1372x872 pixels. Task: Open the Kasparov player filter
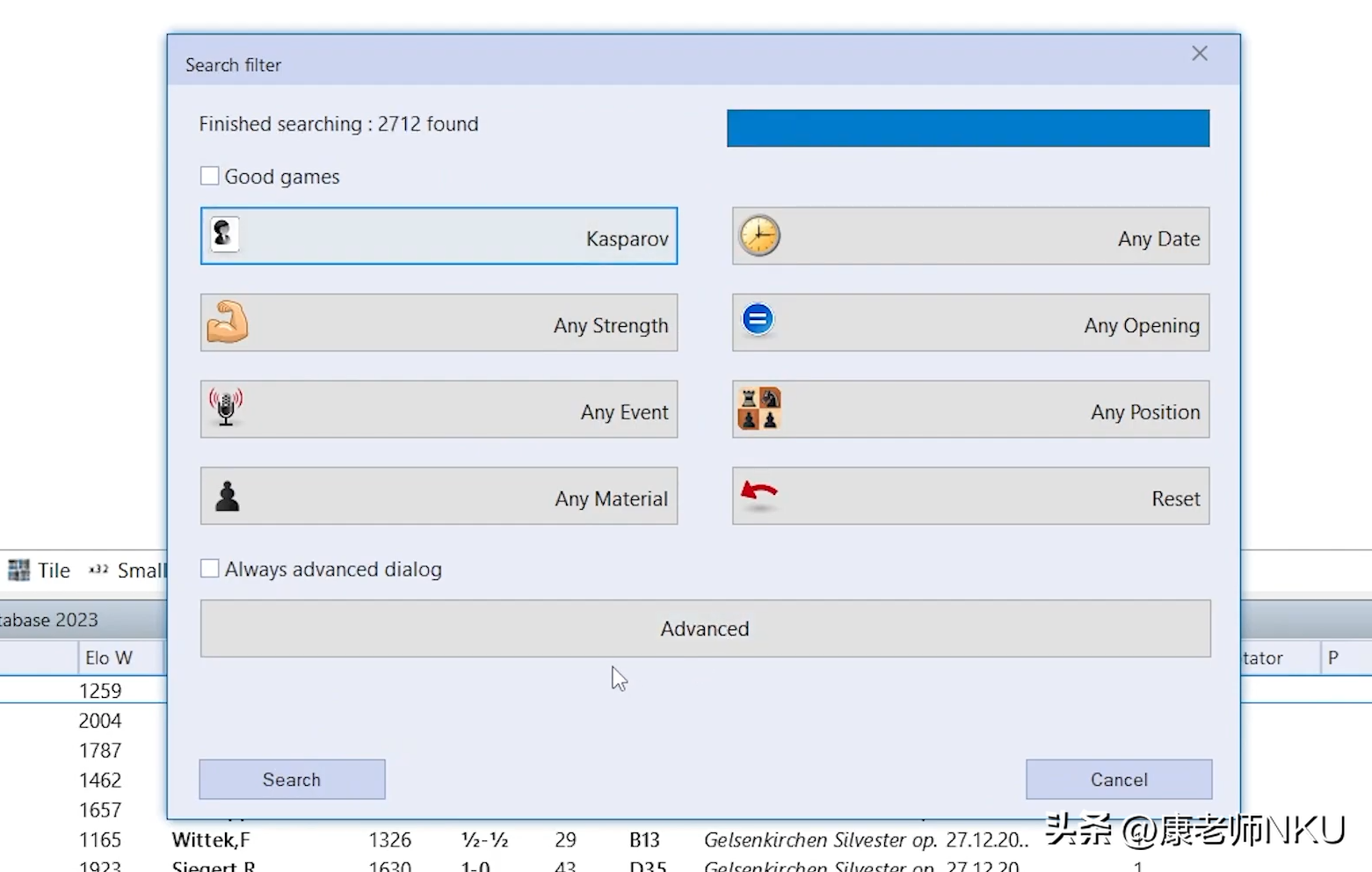tap(439, 236)
